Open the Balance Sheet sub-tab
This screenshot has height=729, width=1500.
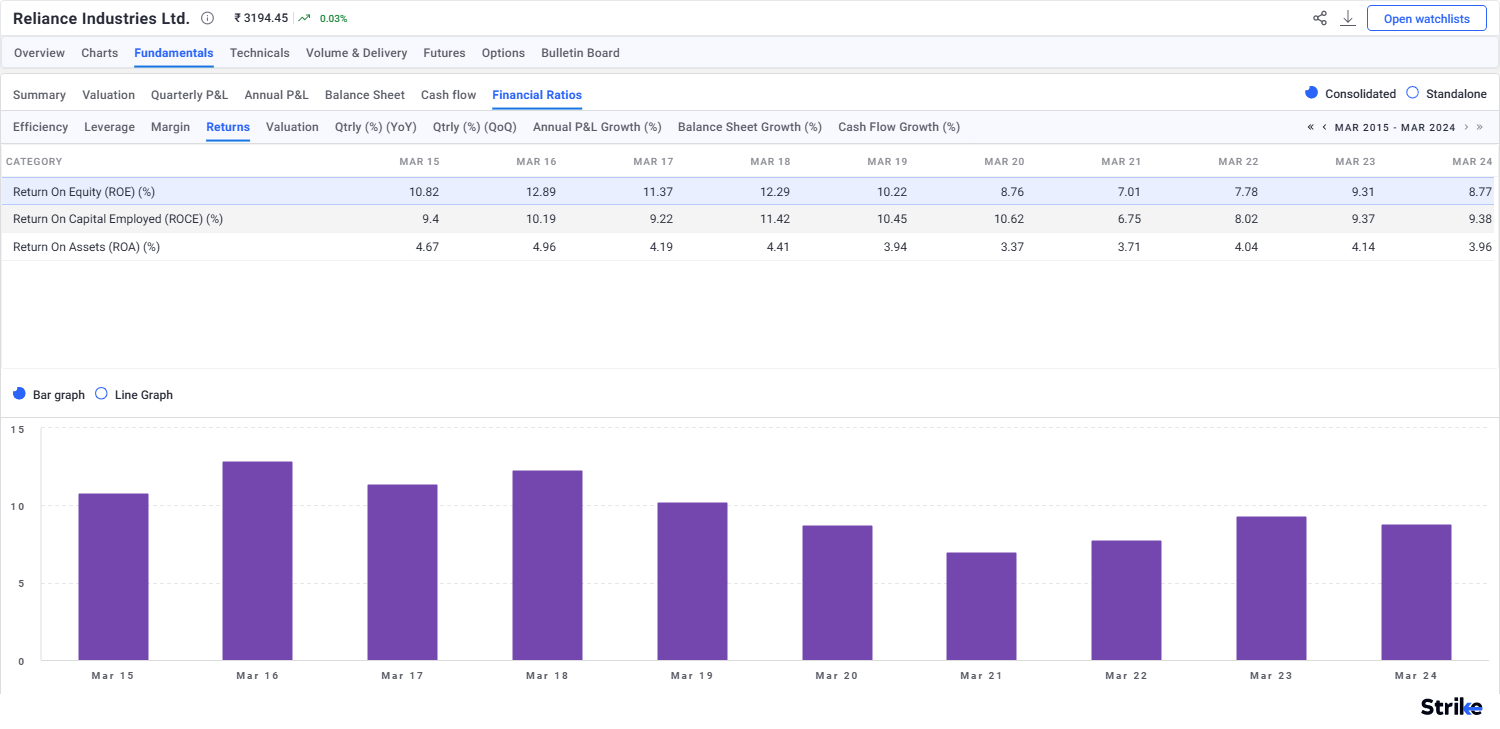365,95
